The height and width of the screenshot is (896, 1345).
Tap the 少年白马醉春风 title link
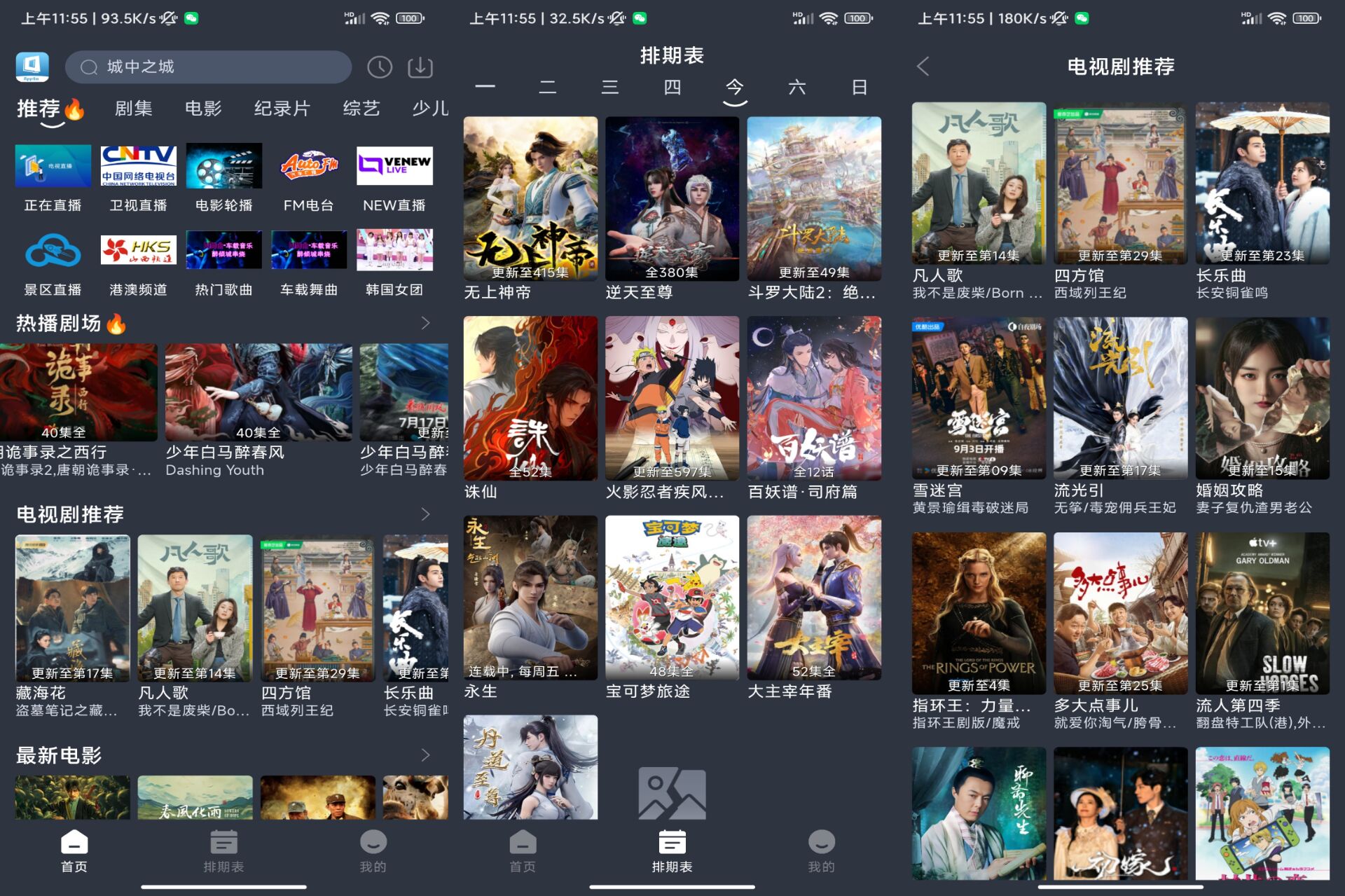(225, 452)
